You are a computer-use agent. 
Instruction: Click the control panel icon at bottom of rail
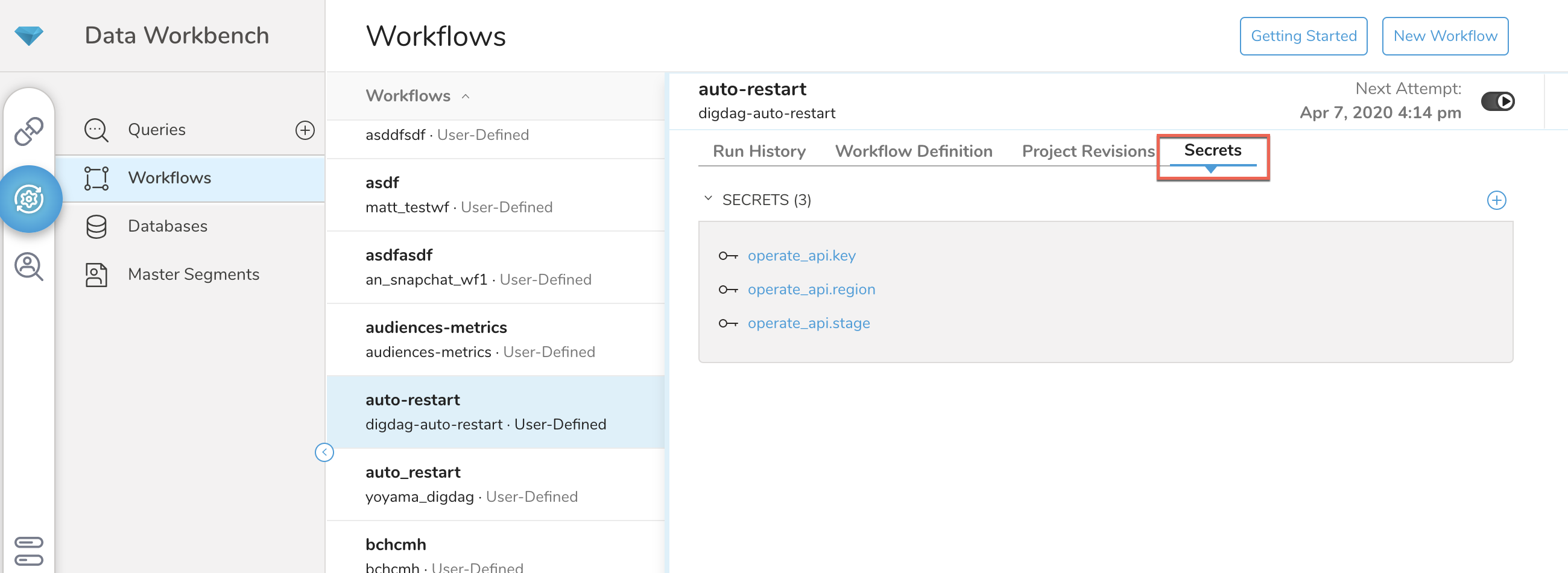pyautogui.click(x=28, y=550)
